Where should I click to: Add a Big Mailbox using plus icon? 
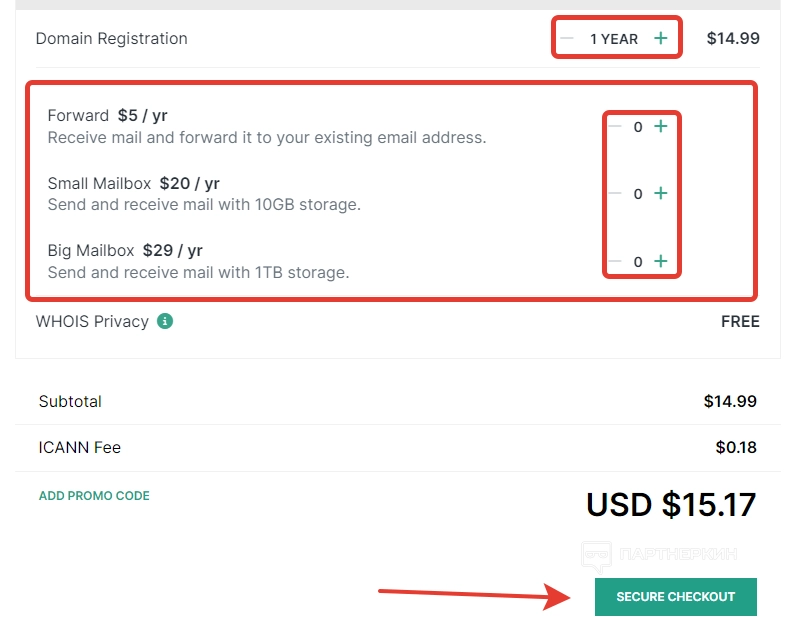[660, 261]
